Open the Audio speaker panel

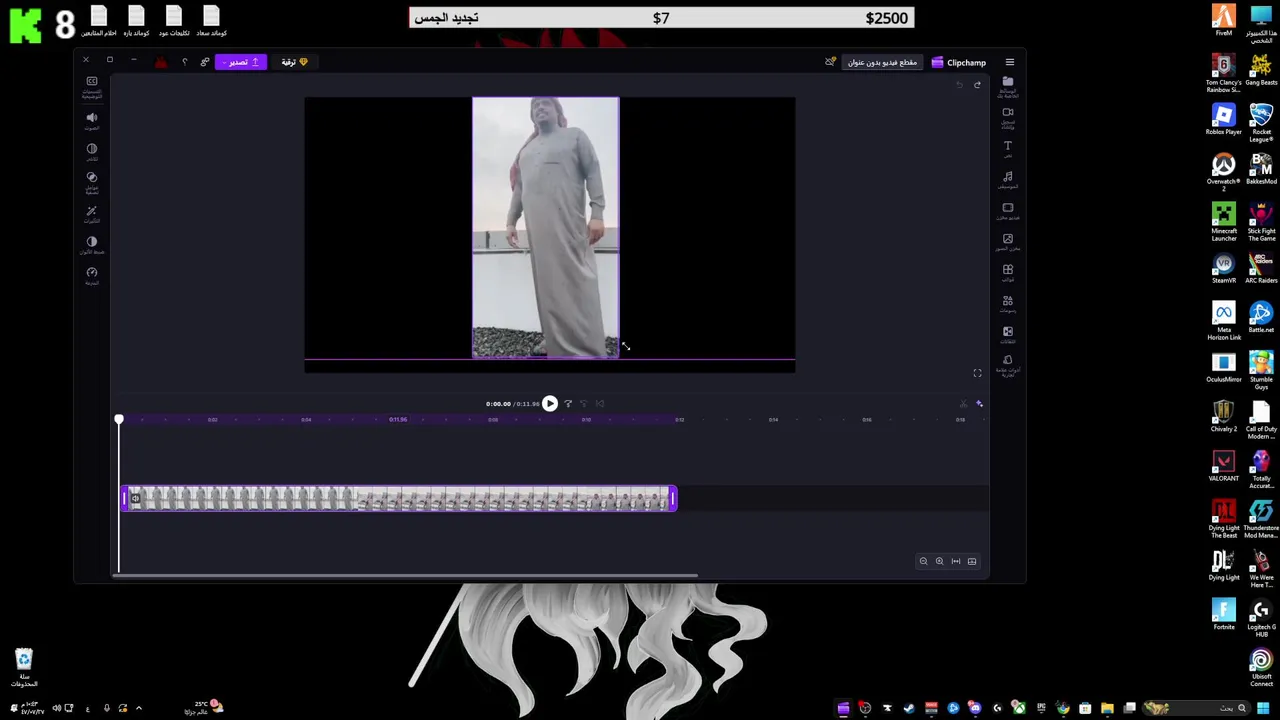91,120
